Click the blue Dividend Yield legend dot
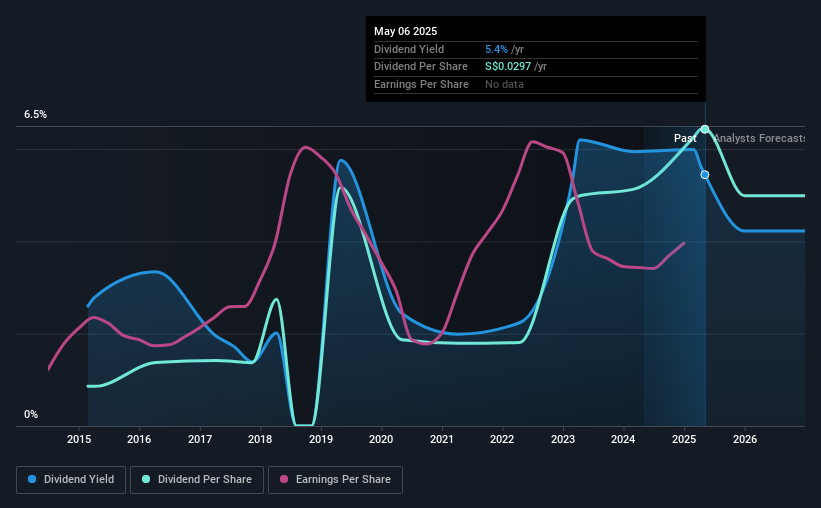 [32, 479]
